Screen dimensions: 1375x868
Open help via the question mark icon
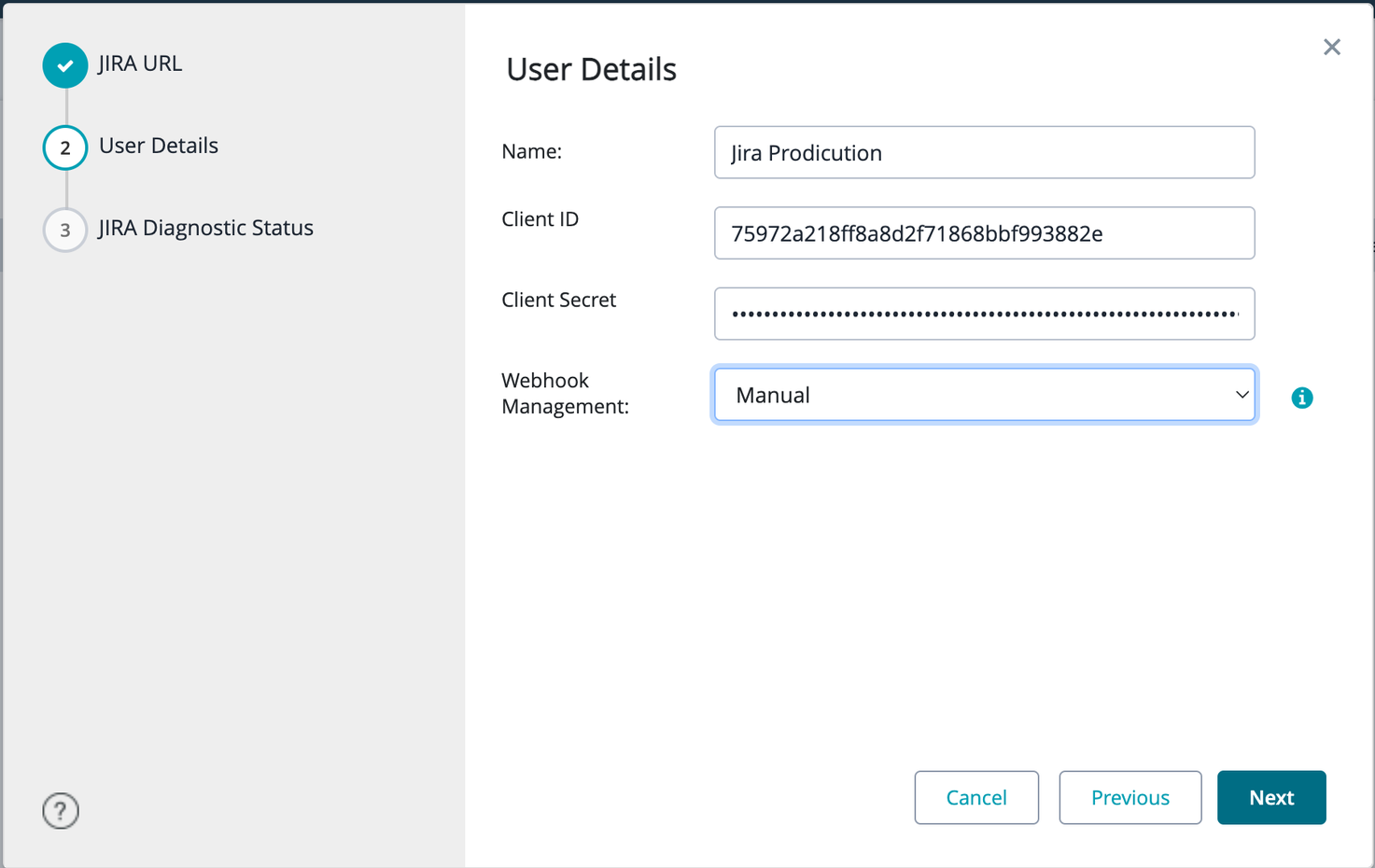[x=61, y=810]
